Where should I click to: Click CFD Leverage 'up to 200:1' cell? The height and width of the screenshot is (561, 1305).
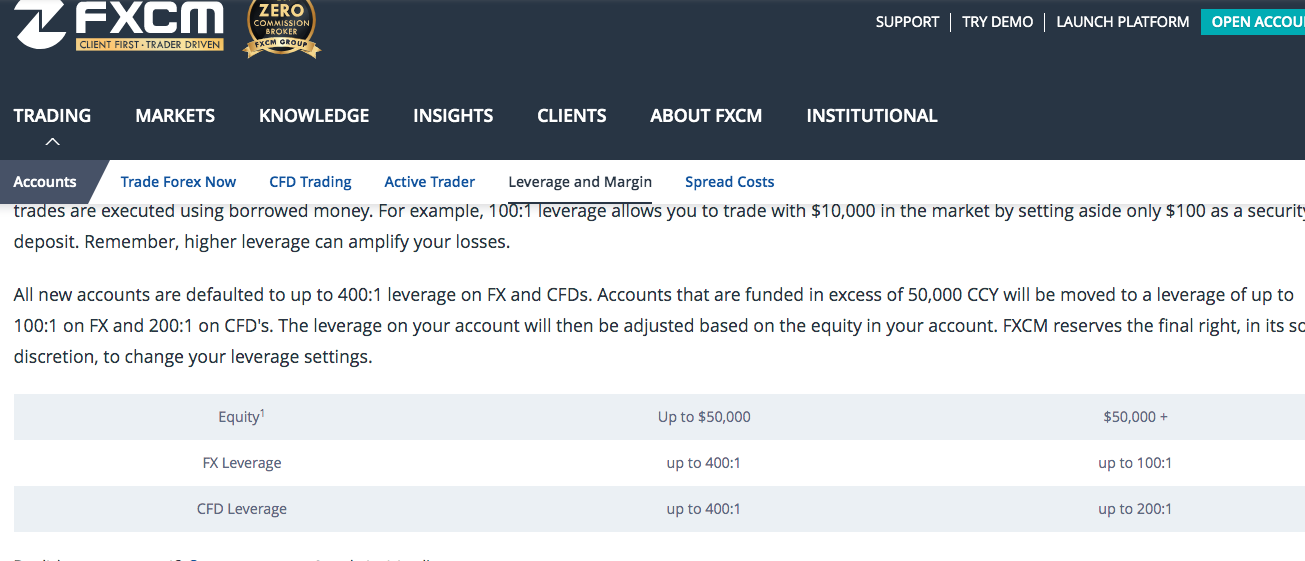1135,509
